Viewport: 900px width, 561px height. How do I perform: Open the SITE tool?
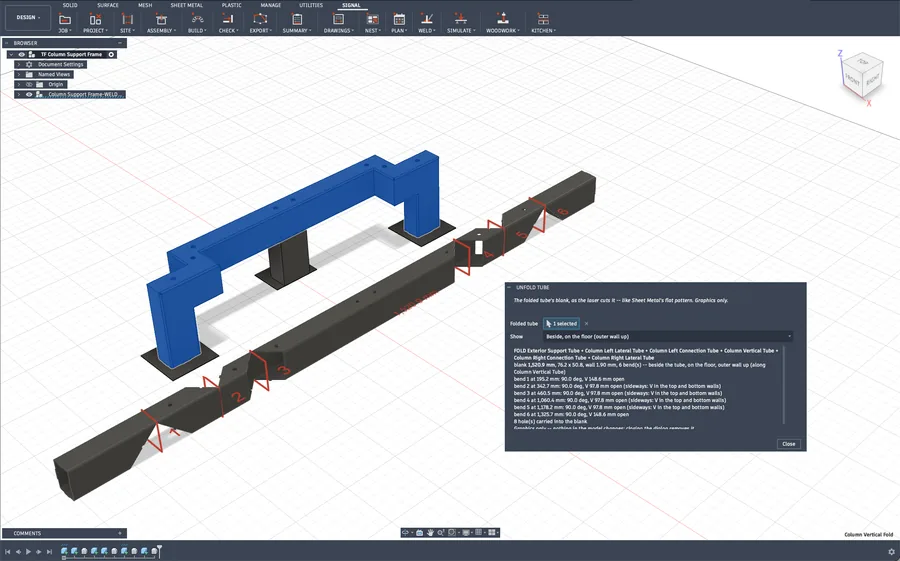pos(127,23)
